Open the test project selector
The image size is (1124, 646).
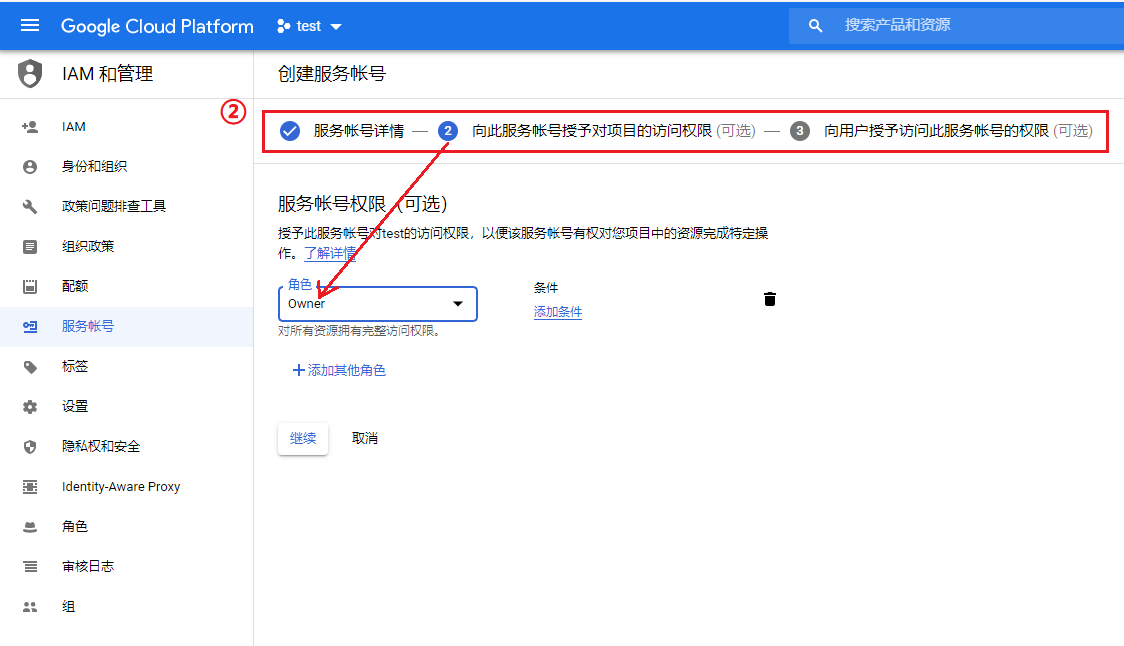(310, 26)
